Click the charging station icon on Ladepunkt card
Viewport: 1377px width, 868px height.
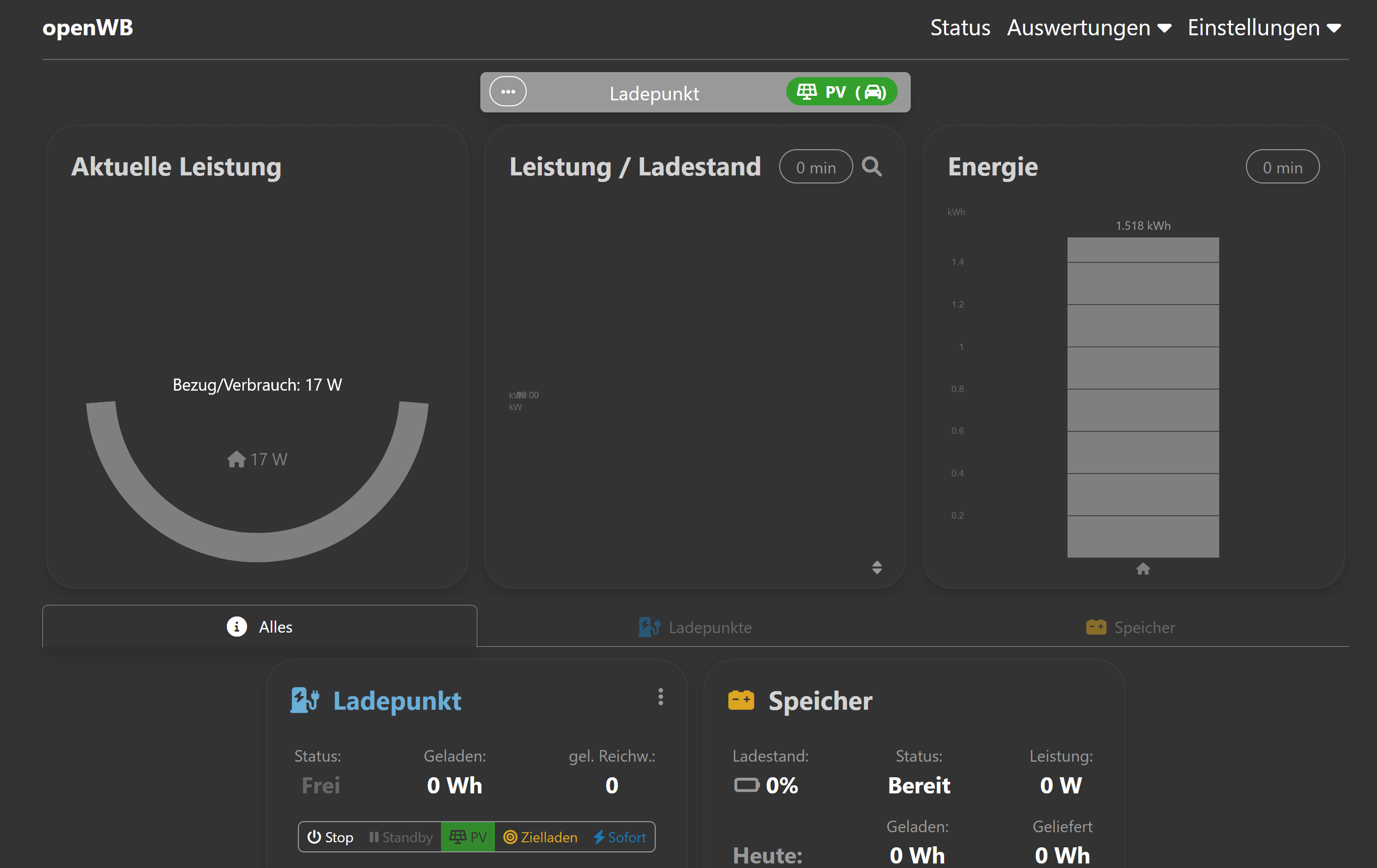304,700
